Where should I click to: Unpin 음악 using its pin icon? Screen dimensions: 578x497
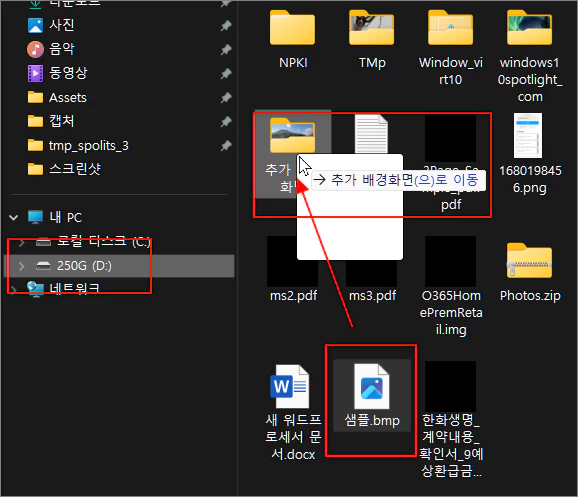pyautogui.click(x=226, y=49)
